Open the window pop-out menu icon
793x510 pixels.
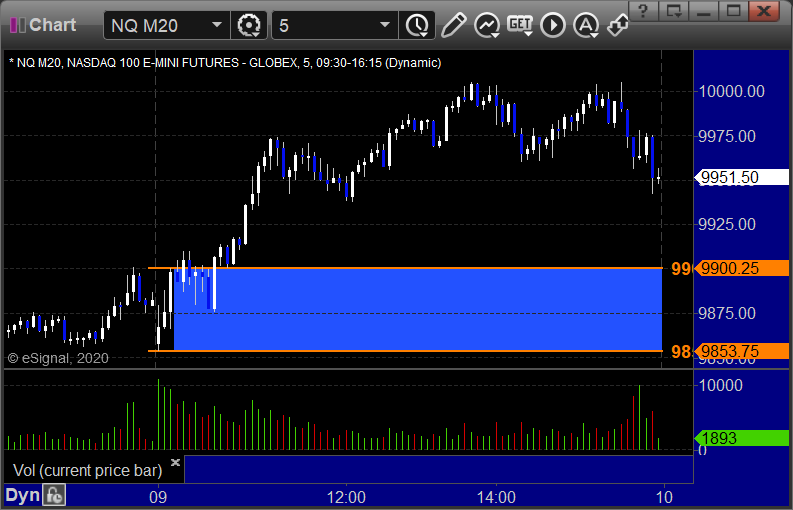point(674,10)
